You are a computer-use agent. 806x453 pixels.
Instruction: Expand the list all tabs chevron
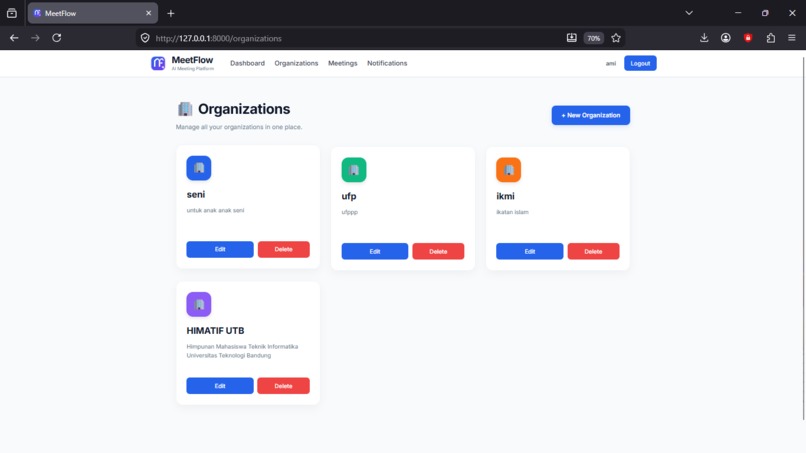point(689,13)
